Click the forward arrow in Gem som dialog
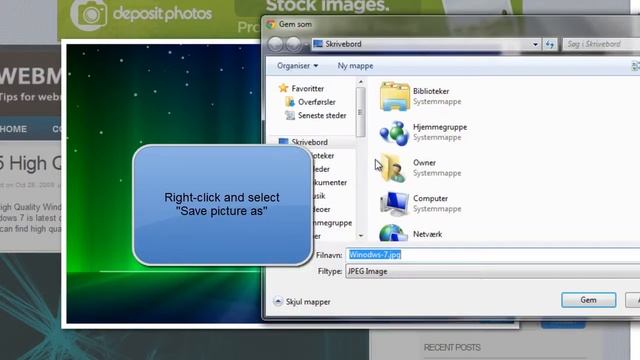This screenshot has height=360, width=640. tap(293, 44)
